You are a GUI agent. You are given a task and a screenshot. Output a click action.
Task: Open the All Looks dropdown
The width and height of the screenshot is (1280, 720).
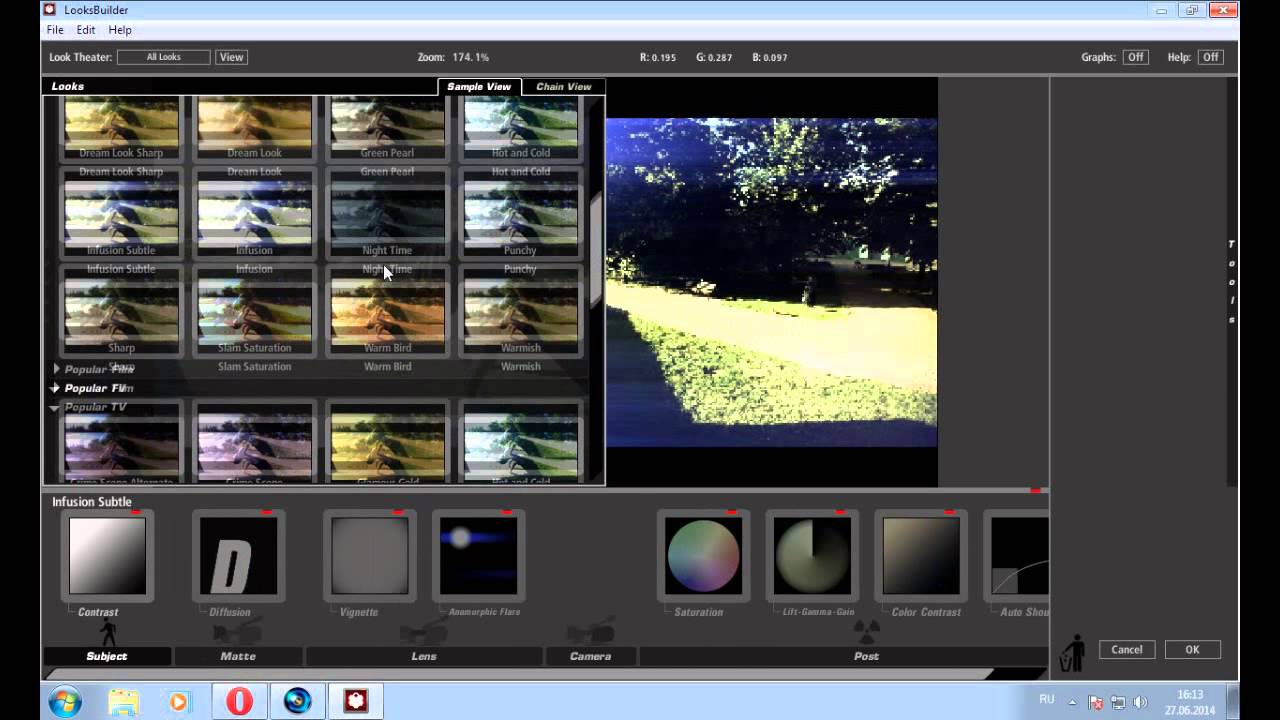coord(164,57)
